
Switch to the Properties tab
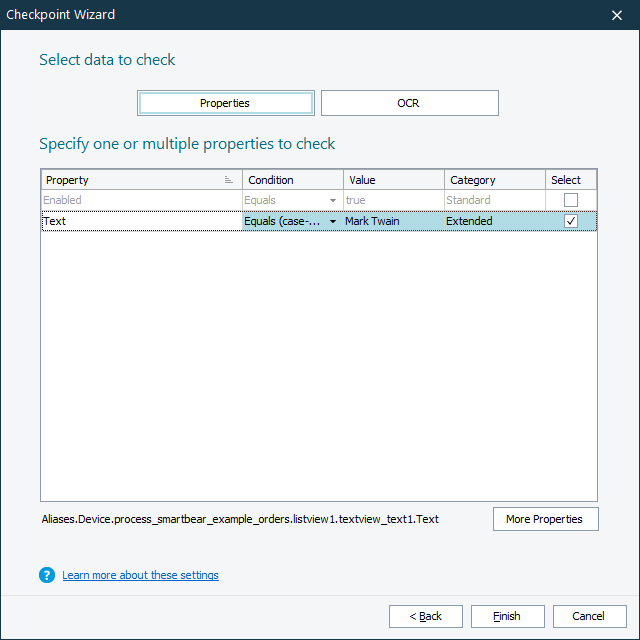point(225,103)
